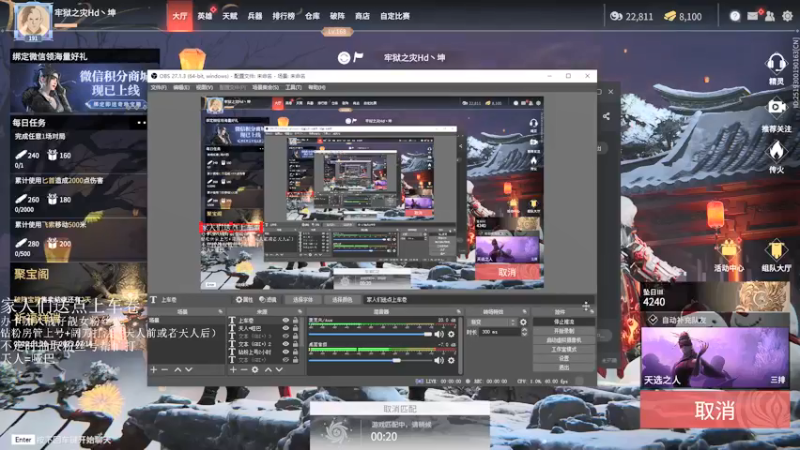Toggle 自动补充队友 auto-fill teammates checkbox
This screenshot has width=800, height=450.
click(653, 320)
